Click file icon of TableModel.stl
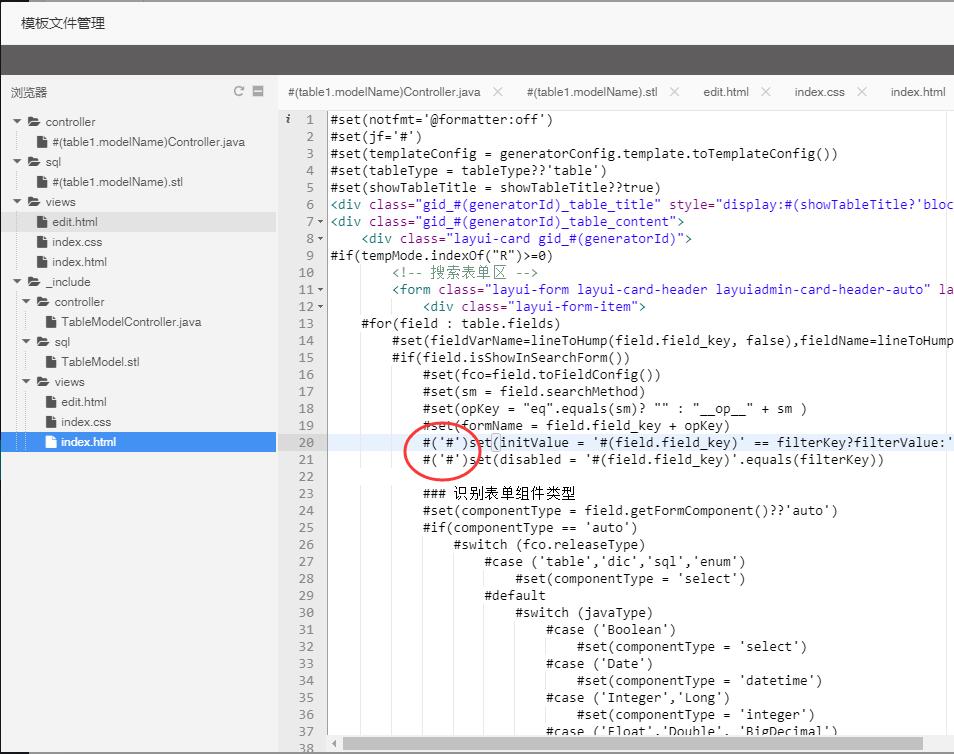Viewport: 954px width, 754px height. click(x=51, y=362)
